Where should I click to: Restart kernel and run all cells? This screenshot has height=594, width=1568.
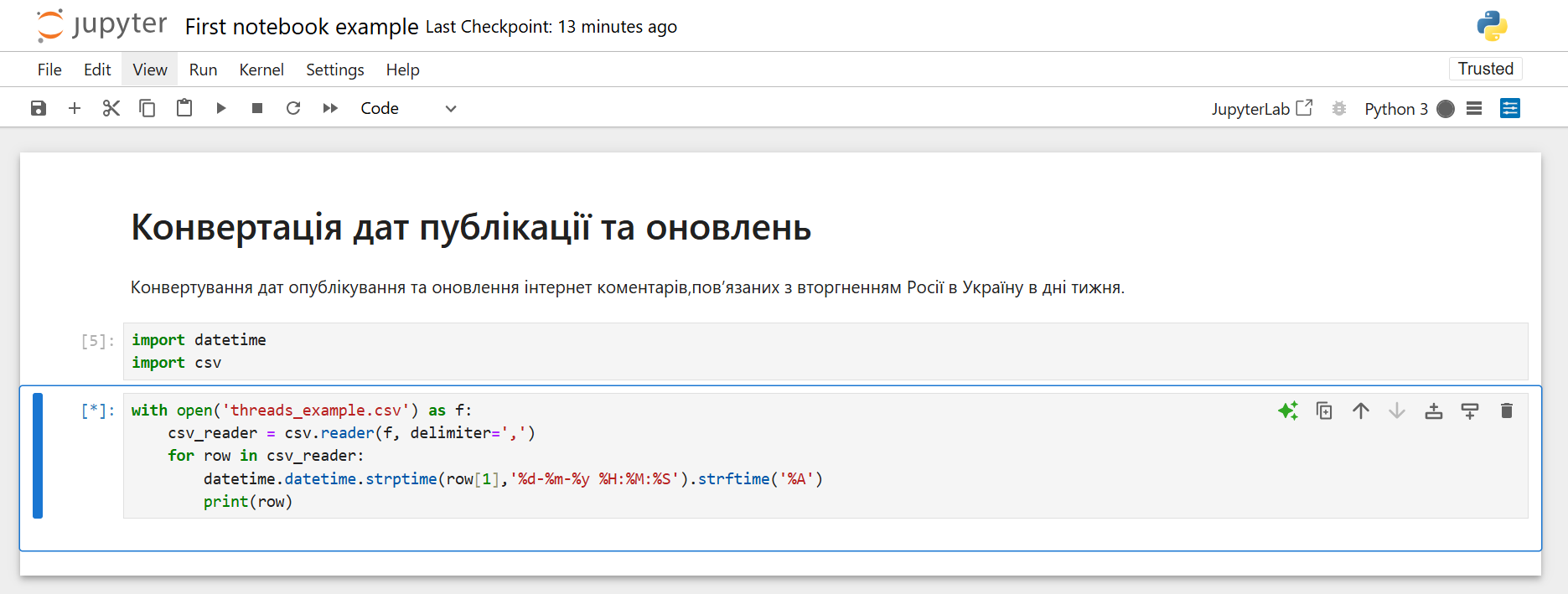coord(330,108)
